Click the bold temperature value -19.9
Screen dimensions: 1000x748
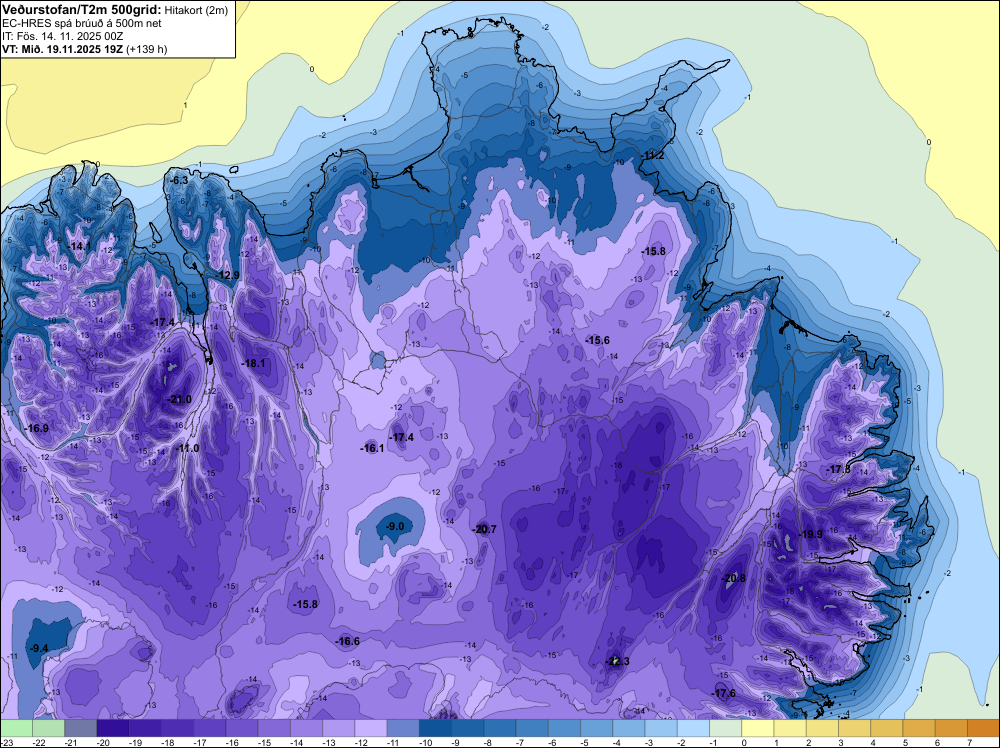point(811,534)
